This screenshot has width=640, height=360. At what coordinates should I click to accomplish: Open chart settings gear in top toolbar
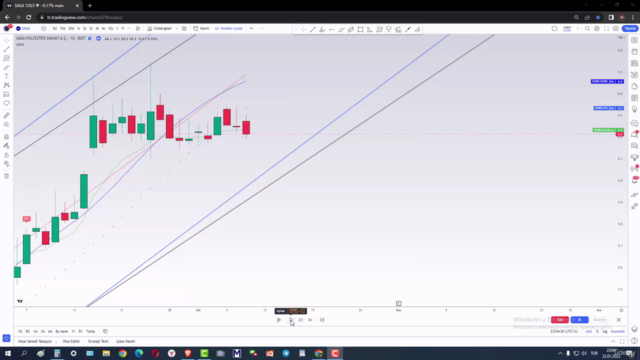(x=597, y=29)
